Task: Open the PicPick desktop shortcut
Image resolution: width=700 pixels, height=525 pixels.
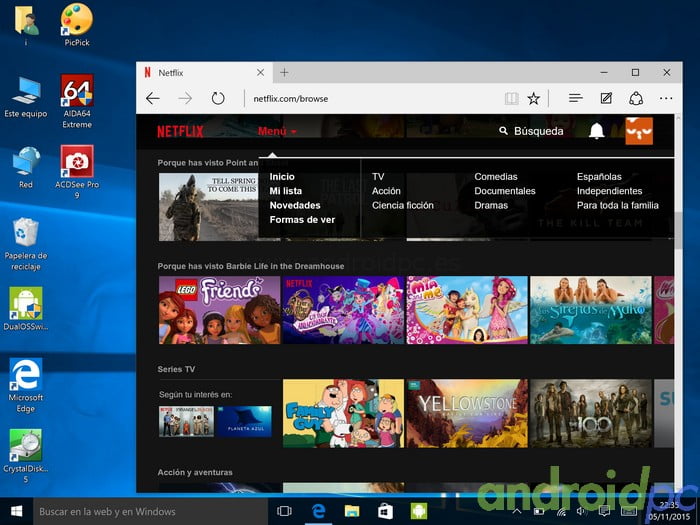Action: (77, 25)
